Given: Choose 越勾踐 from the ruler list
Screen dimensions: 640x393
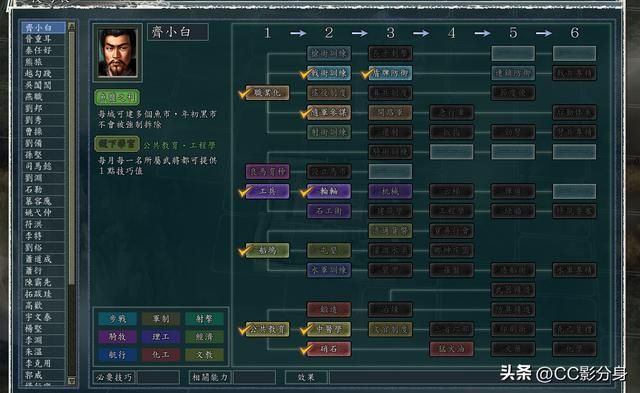Looking at the screenshot, I should (x=43, y=74).
